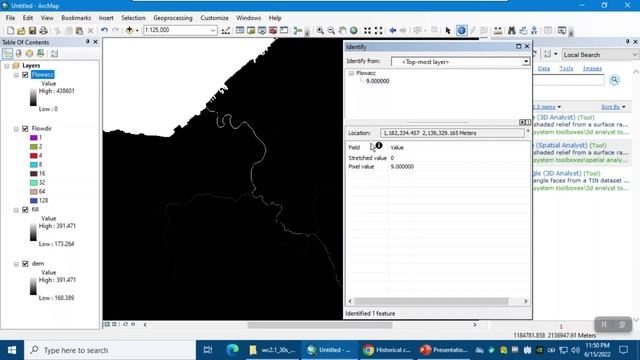The image size is (640, 360).
Task: Select the Select Elements arrow tool
Action: pyautogui.click(x=448, y=31)
